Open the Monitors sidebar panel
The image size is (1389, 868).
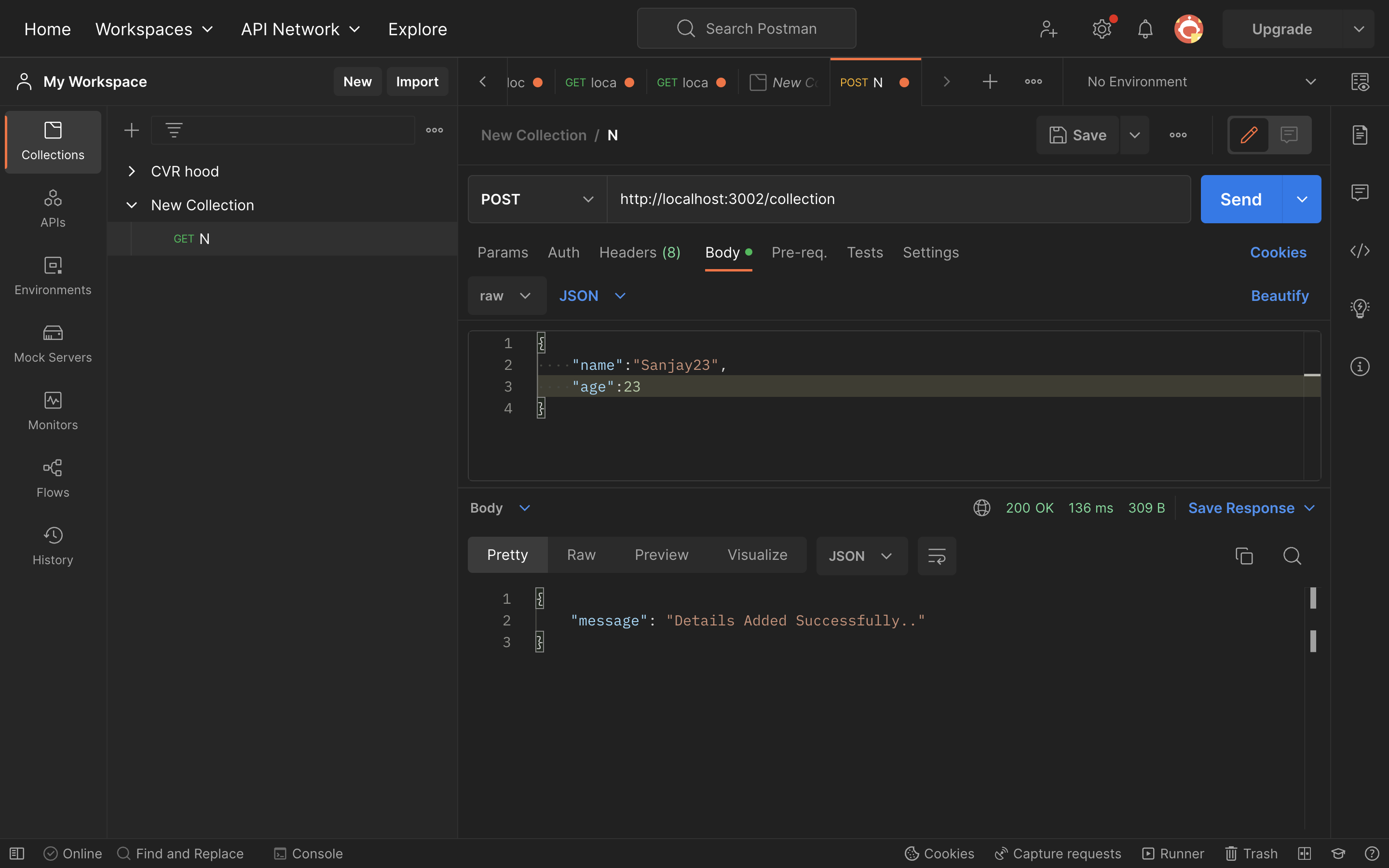pos(52,410)
